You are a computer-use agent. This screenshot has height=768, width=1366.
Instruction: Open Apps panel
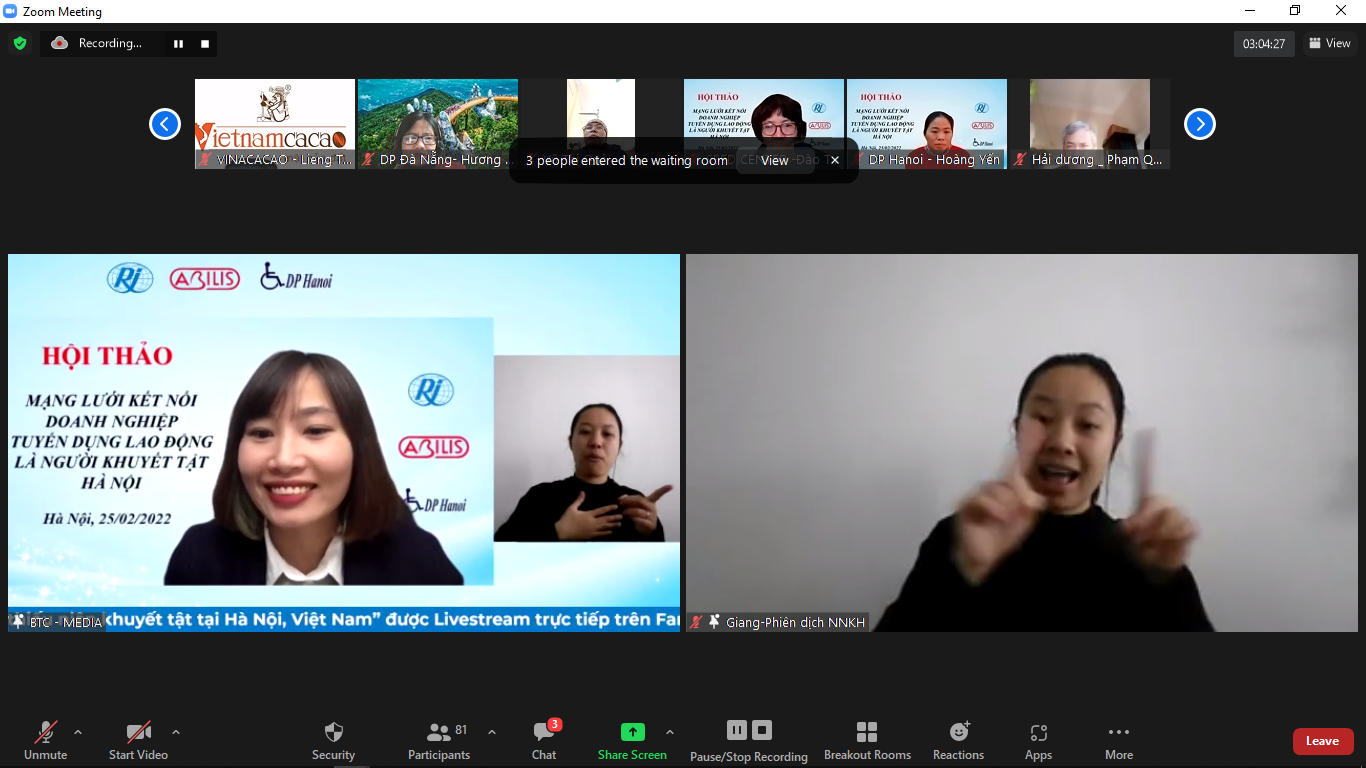pos(1038,741)
